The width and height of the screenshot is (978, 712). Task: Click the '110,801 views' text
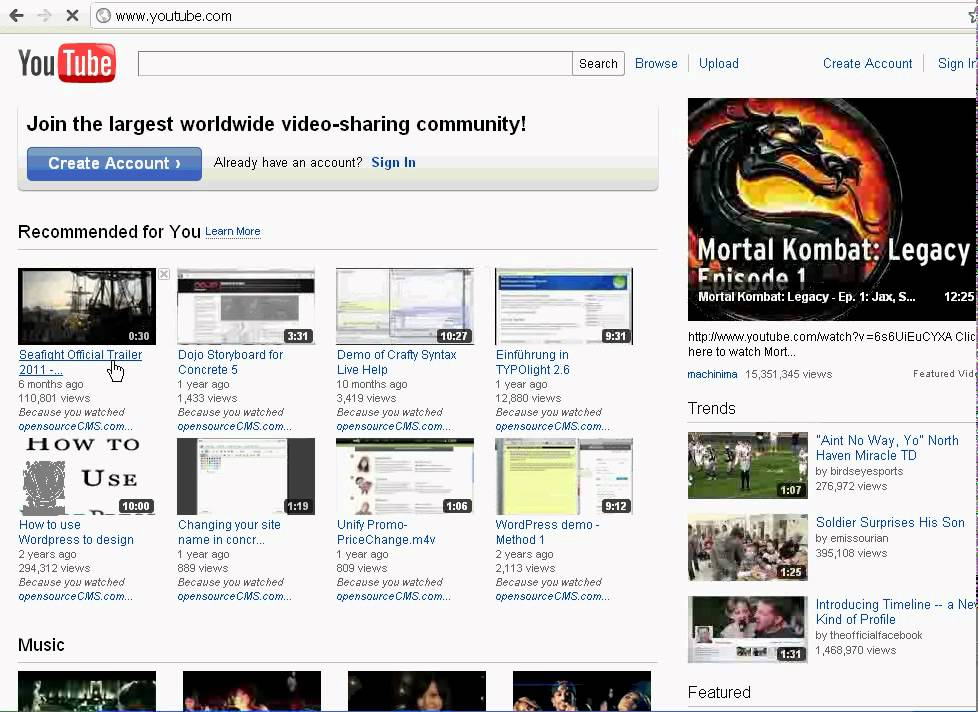click(x=54, y=398)
